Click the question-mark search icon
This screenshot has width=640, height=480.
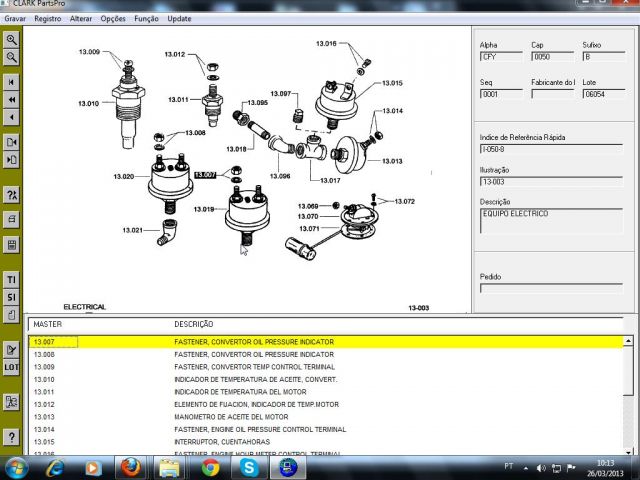[11, 195]
